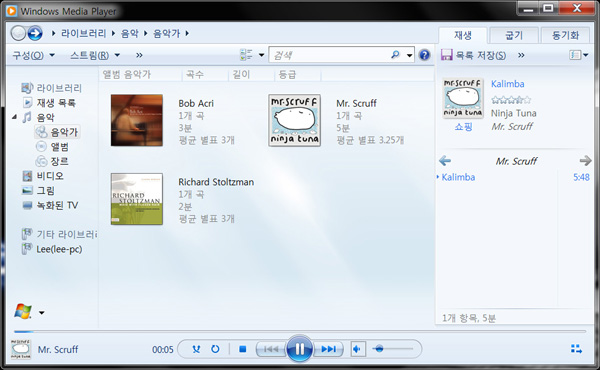Switch to the 굽기 burn tab

coord(514,36)
